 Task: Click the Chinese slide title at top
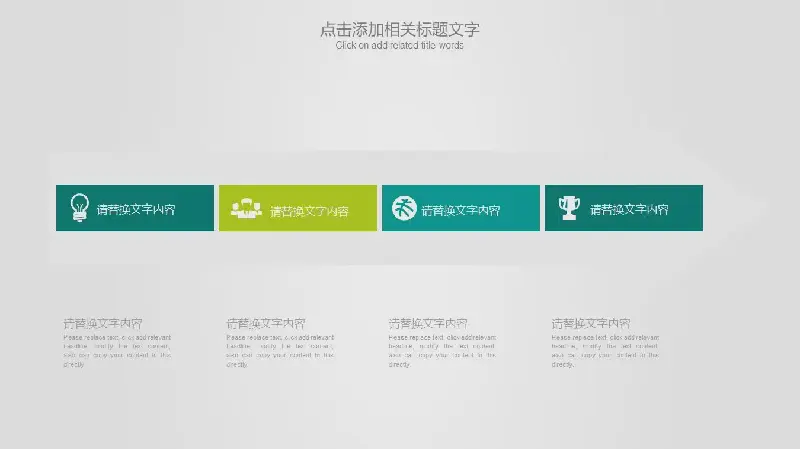[x=399, y=30]
